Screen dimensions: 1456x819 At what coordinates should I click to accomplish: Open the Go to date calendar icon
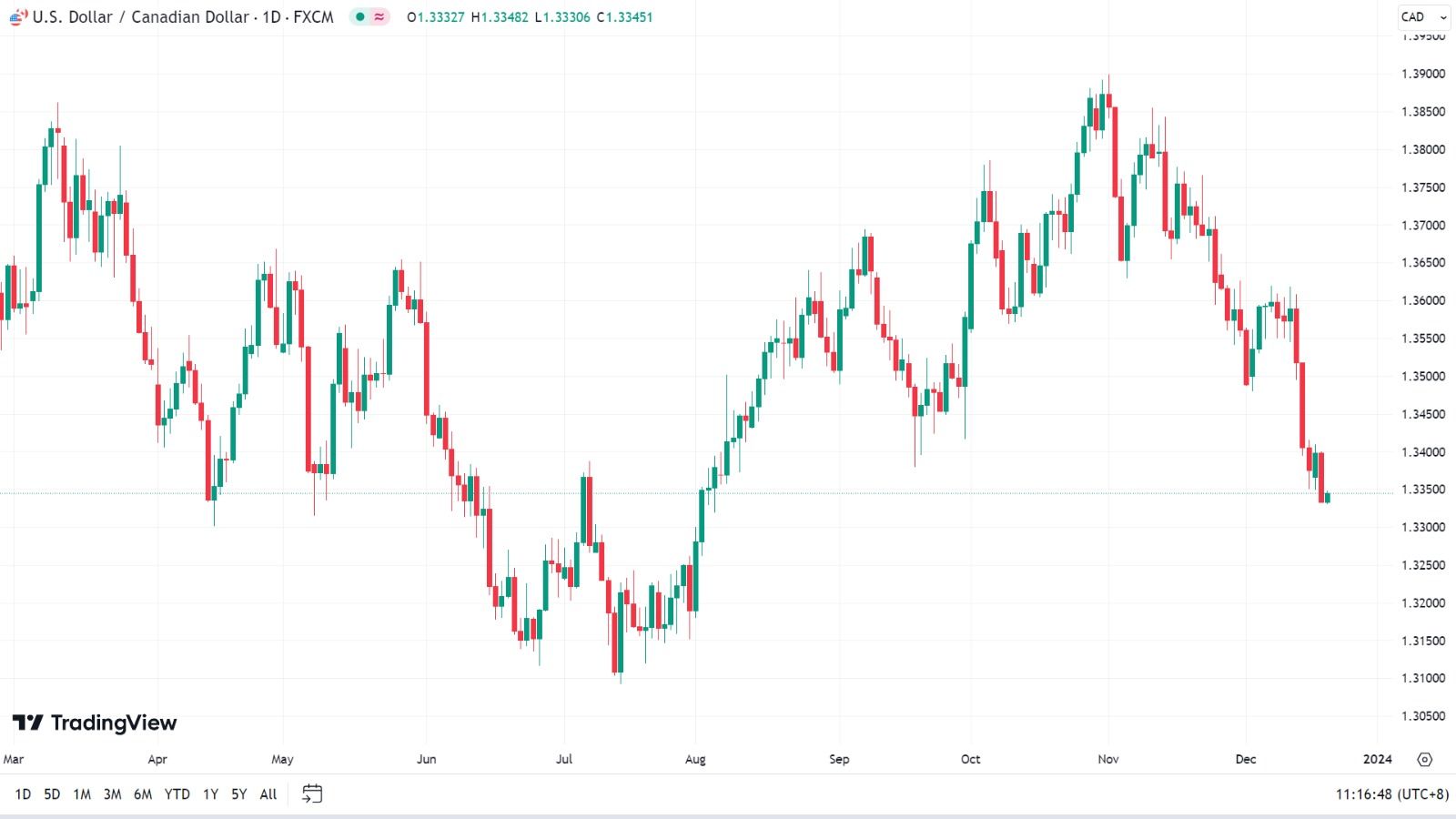tap(312, 794)
